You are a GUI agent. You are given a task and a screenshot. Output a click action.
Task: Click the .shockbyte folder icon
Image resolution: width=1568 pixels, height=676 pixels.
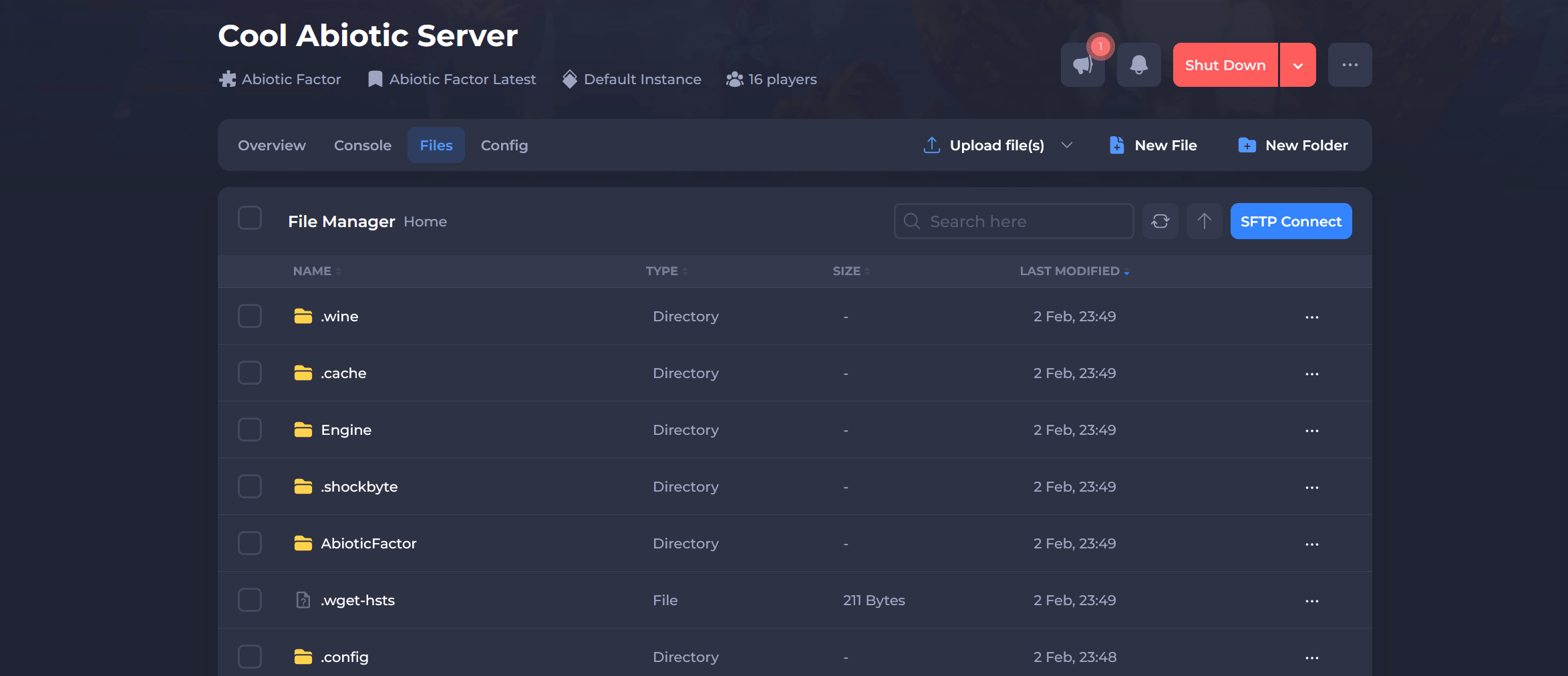(x=303, y=486)
